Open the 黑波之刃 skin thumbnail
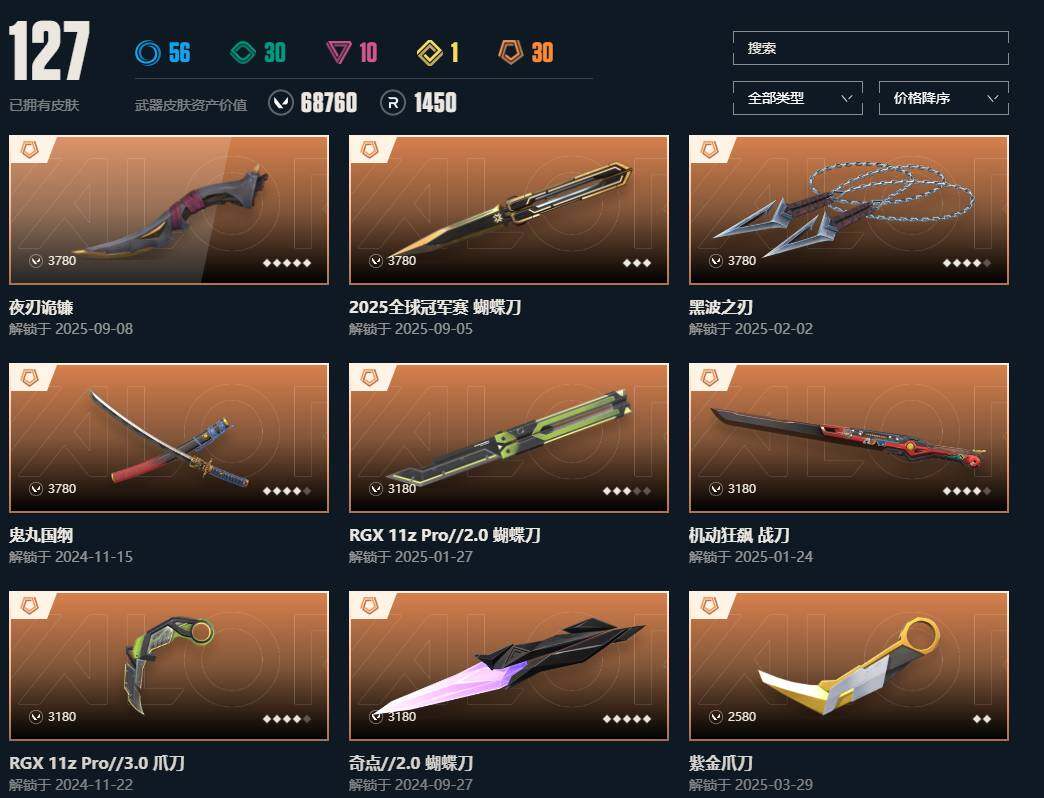 pyautogui.click(x=849, y=210)
